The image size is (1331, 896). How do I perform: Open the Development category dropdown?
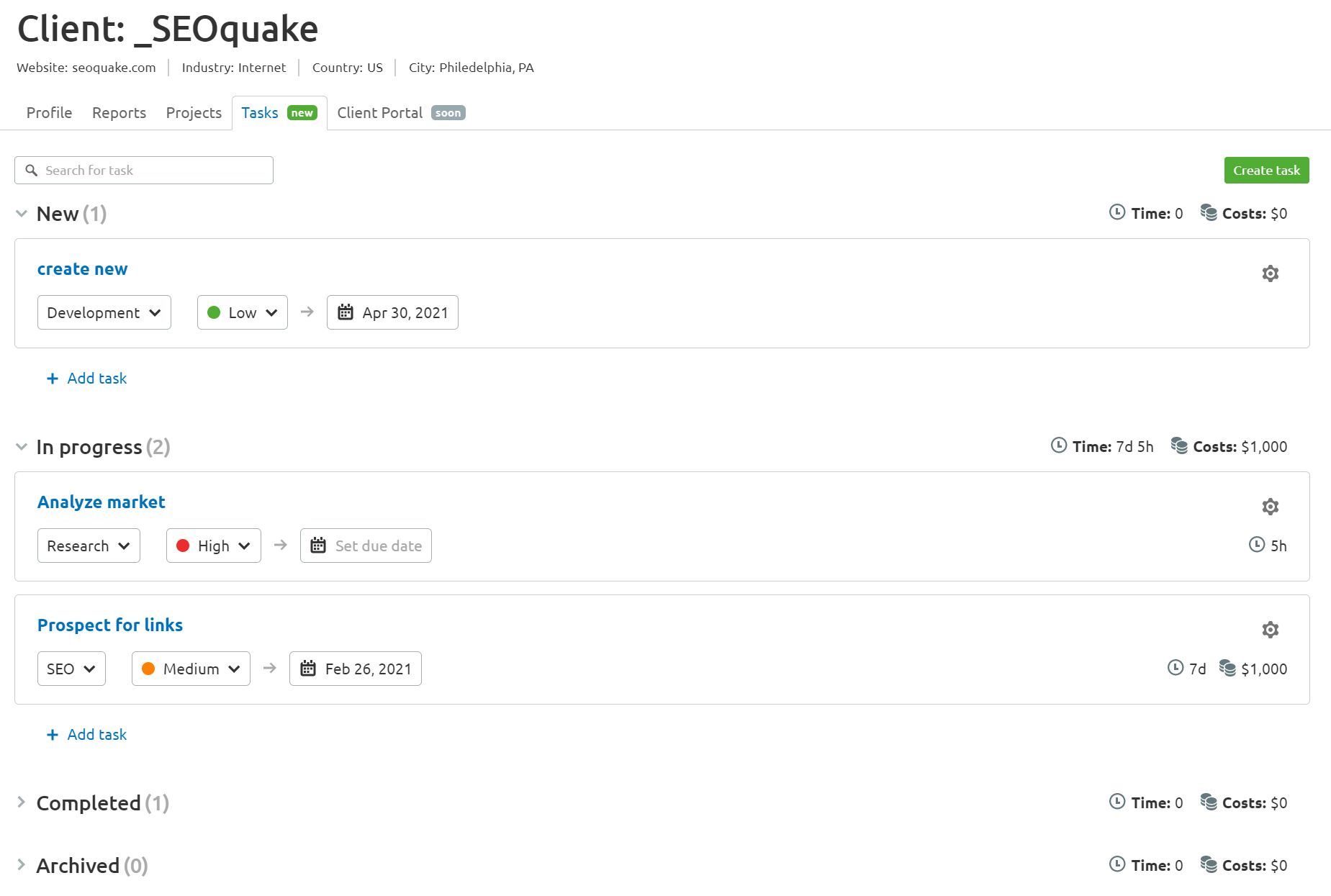[x=104, y=312]
